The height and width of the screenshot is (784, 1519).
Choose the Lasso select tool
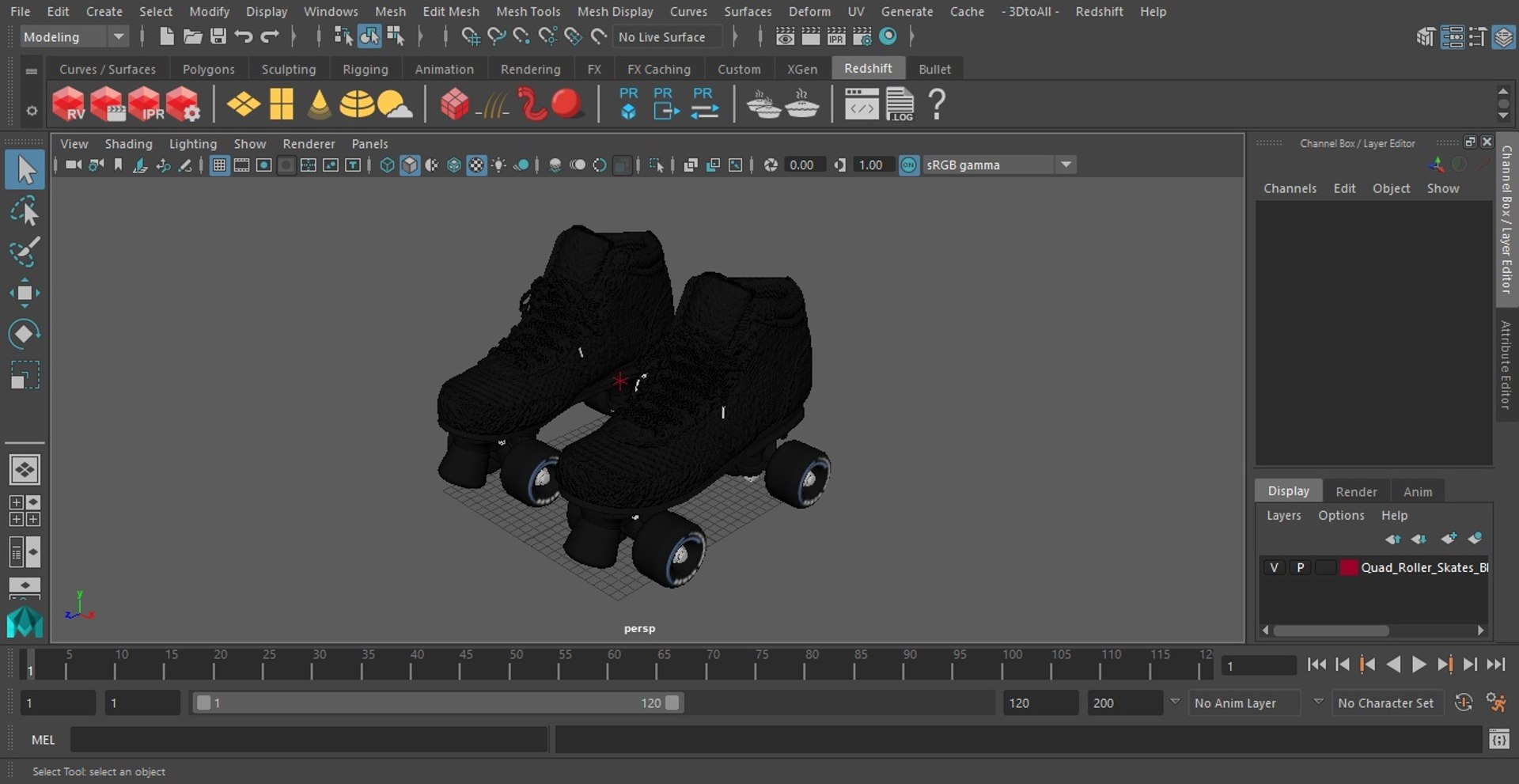pyautogui.click(x=25, y=211)
